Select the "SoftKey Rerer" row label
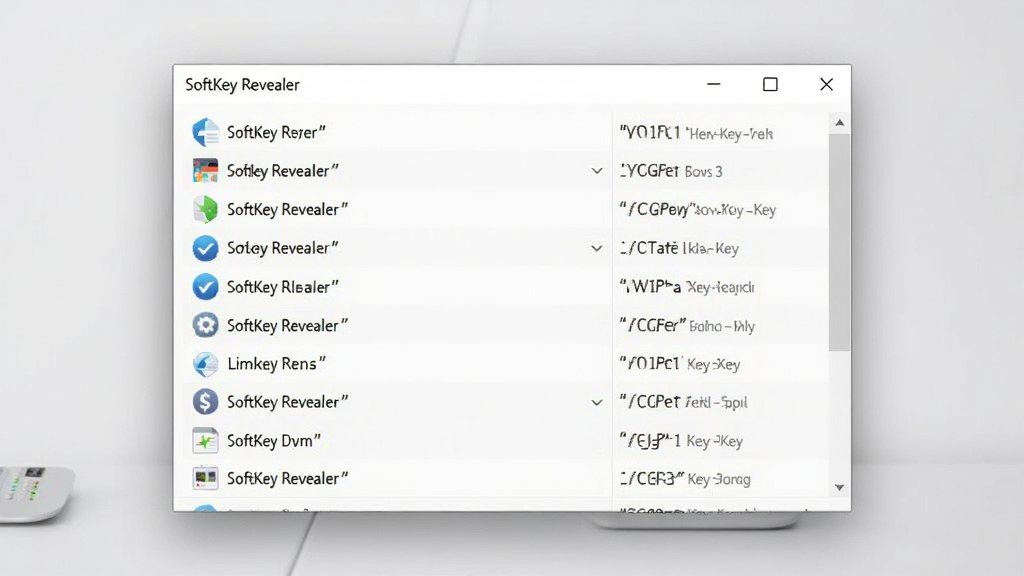This screenshot has height=576, width=1024. pos(276,133)
